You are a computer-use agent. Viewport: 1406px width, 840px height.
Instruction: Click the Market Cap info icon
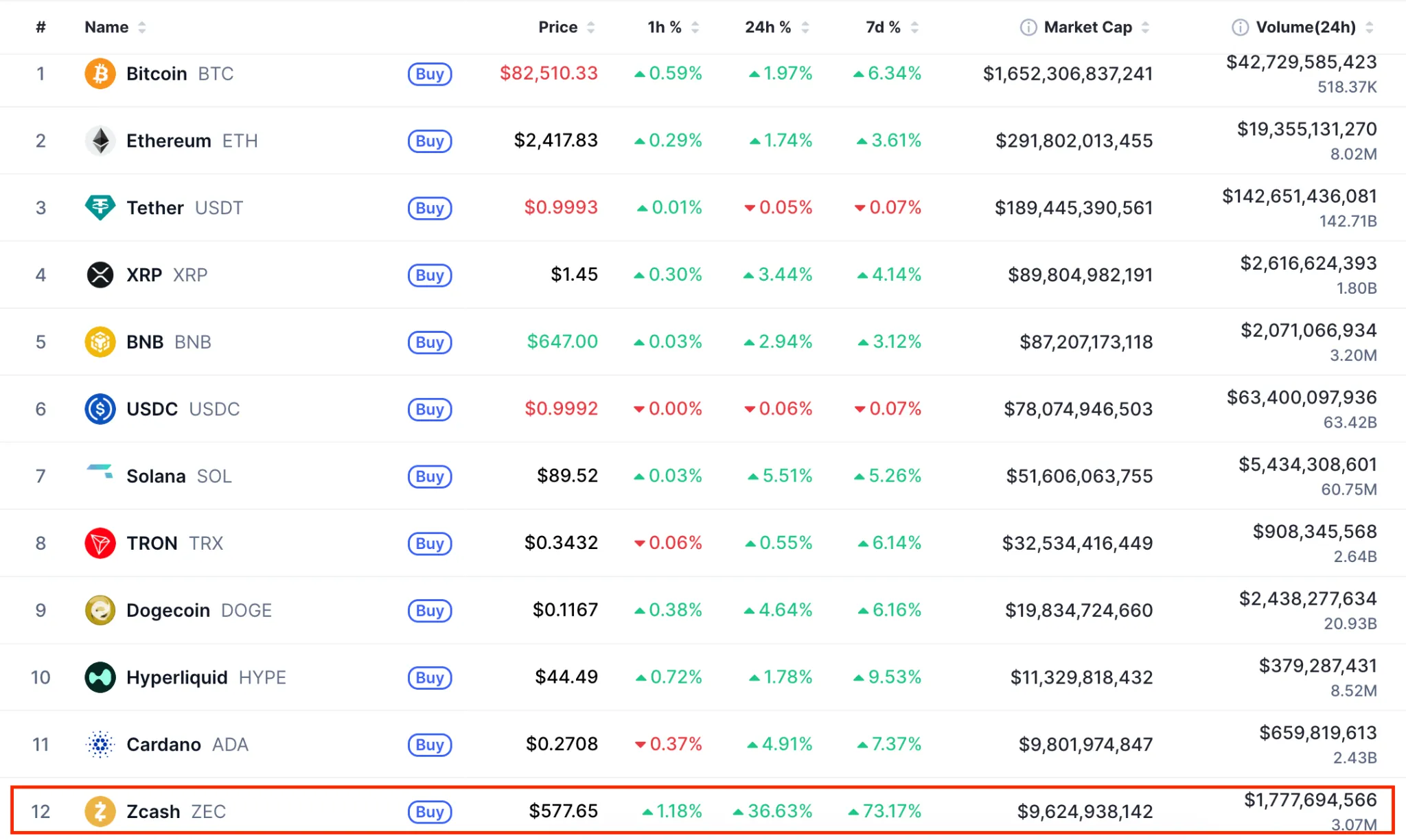pos(1028,27)
